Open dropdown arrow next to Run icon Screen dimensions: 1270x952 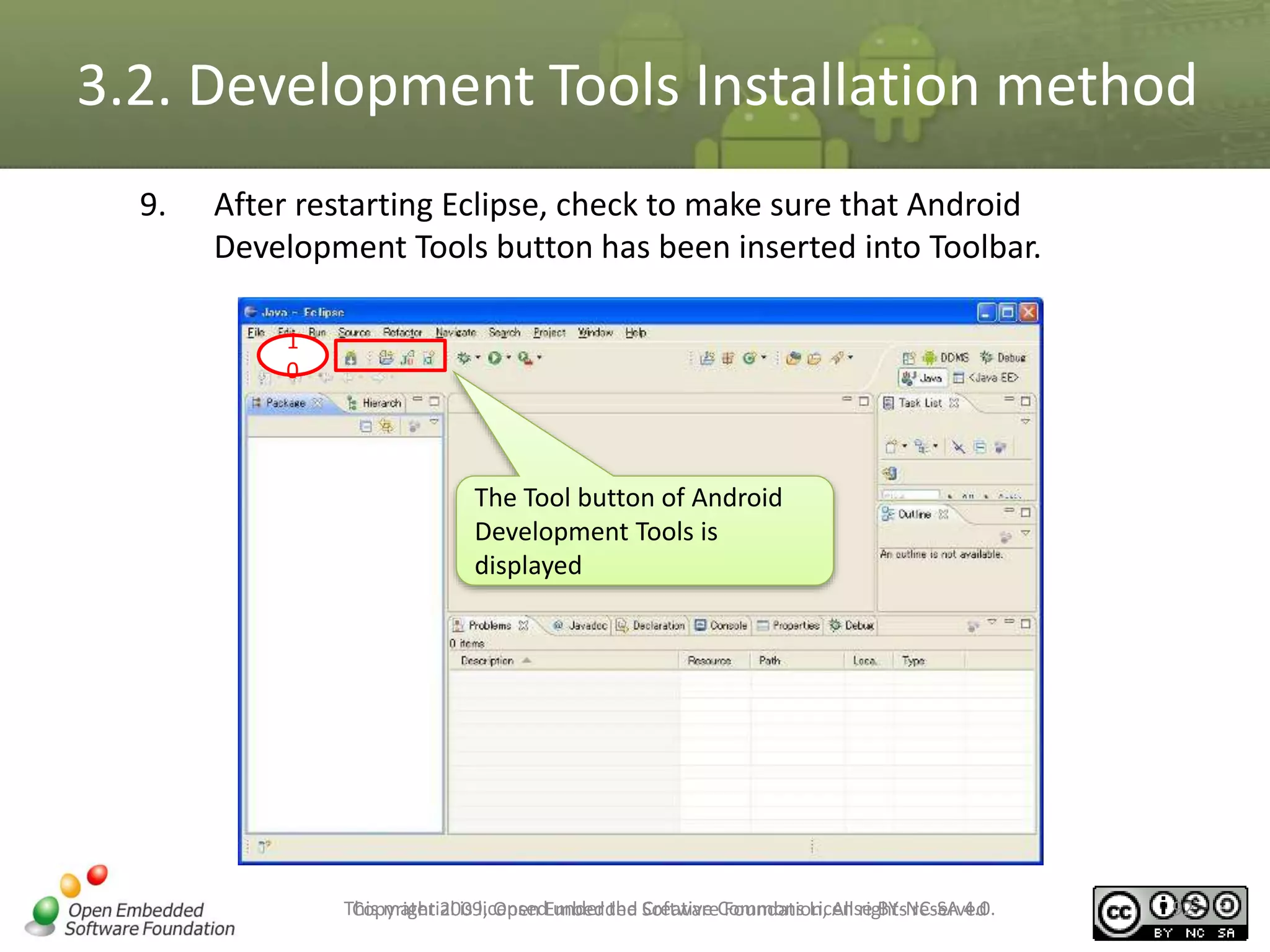(x=508, y=358)
